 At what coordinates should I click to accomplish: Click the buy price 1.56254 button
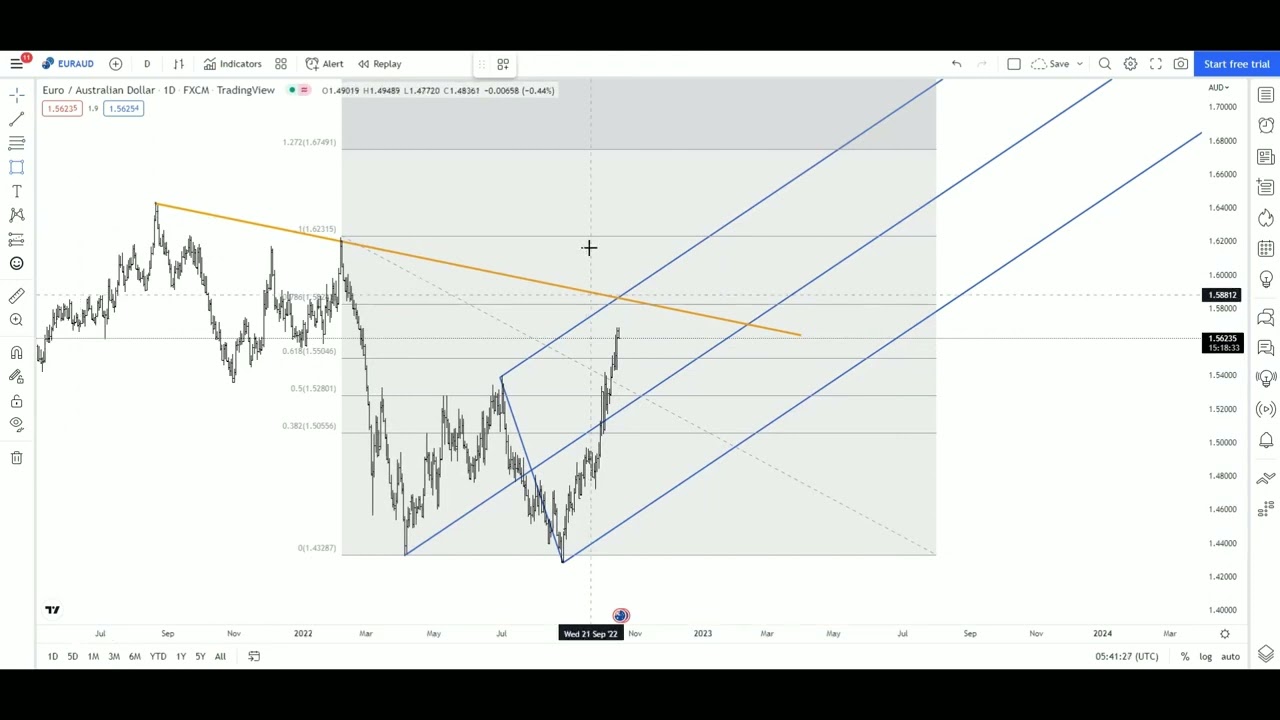pos(124,108)
